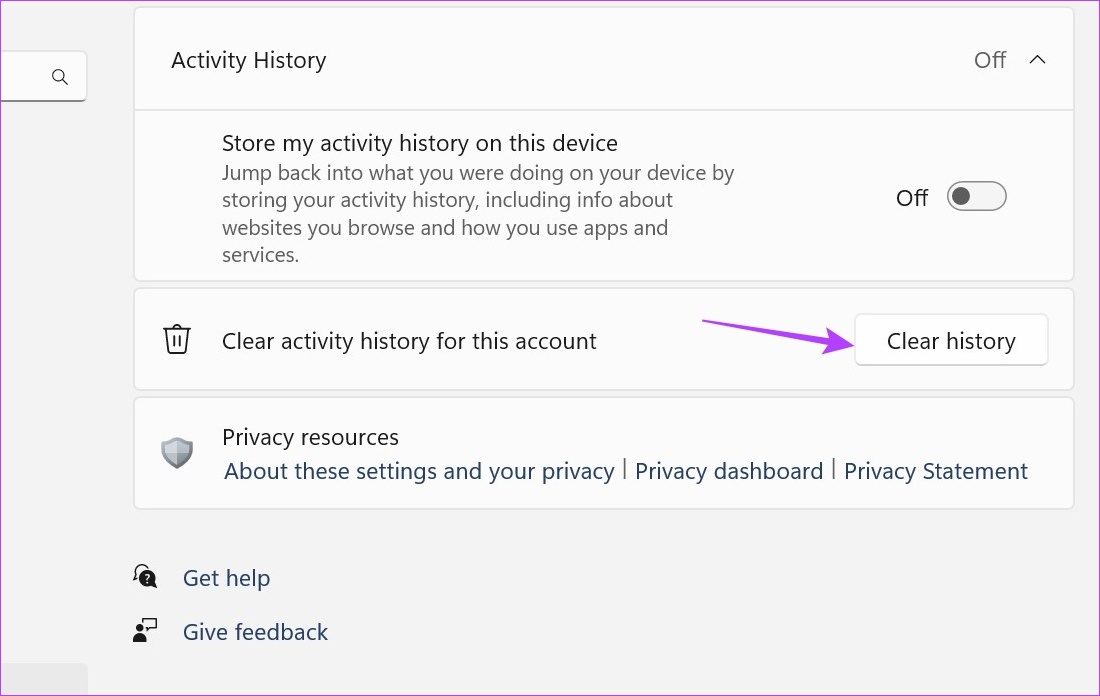
Task: Click Clear activity history for this account text
Action: [409, 341]
